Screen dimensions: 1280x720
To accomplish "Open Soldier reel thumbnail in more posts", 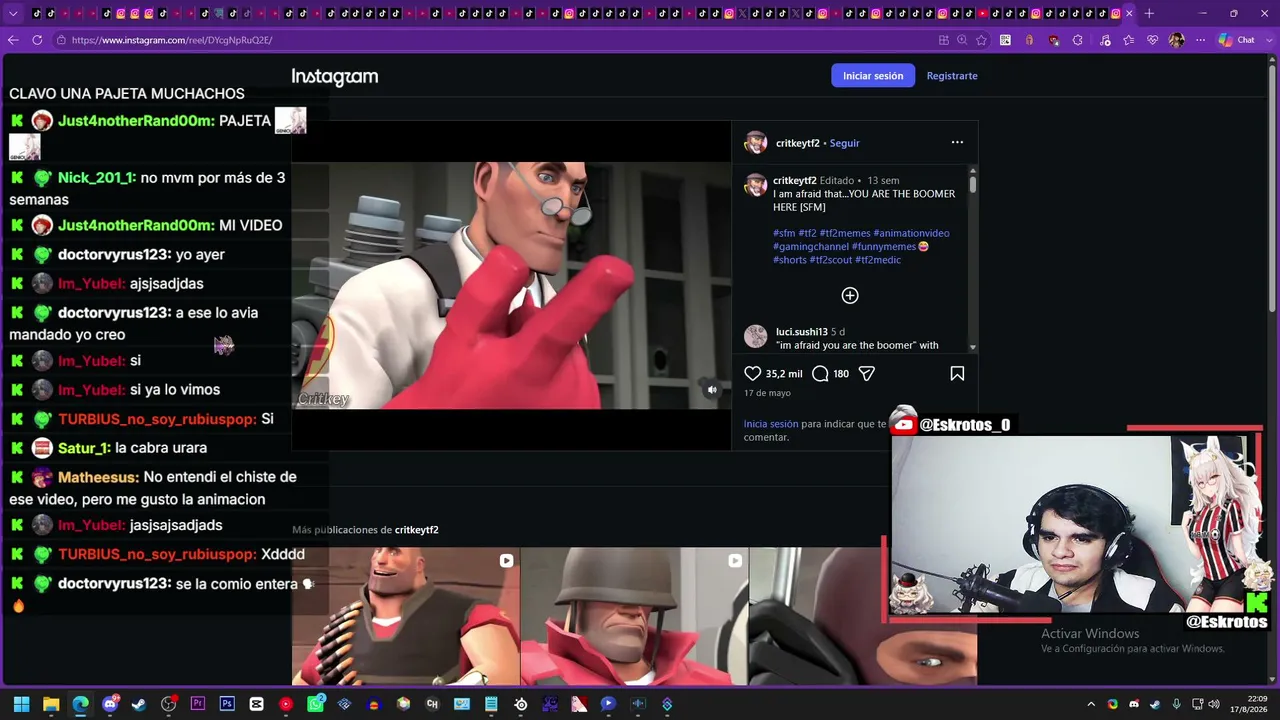I will [634, 616].
